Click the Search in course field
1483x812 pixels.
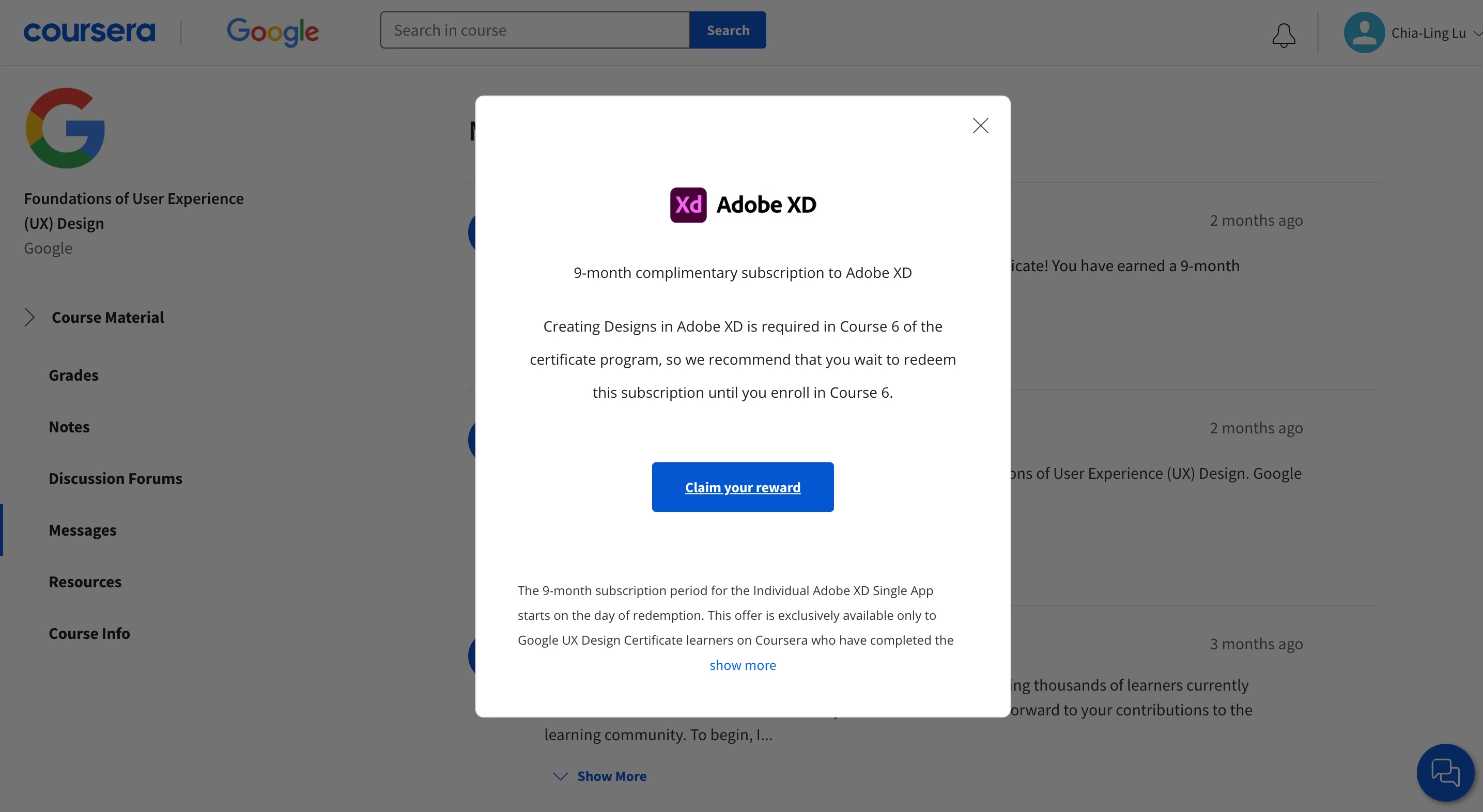point(534,30)
